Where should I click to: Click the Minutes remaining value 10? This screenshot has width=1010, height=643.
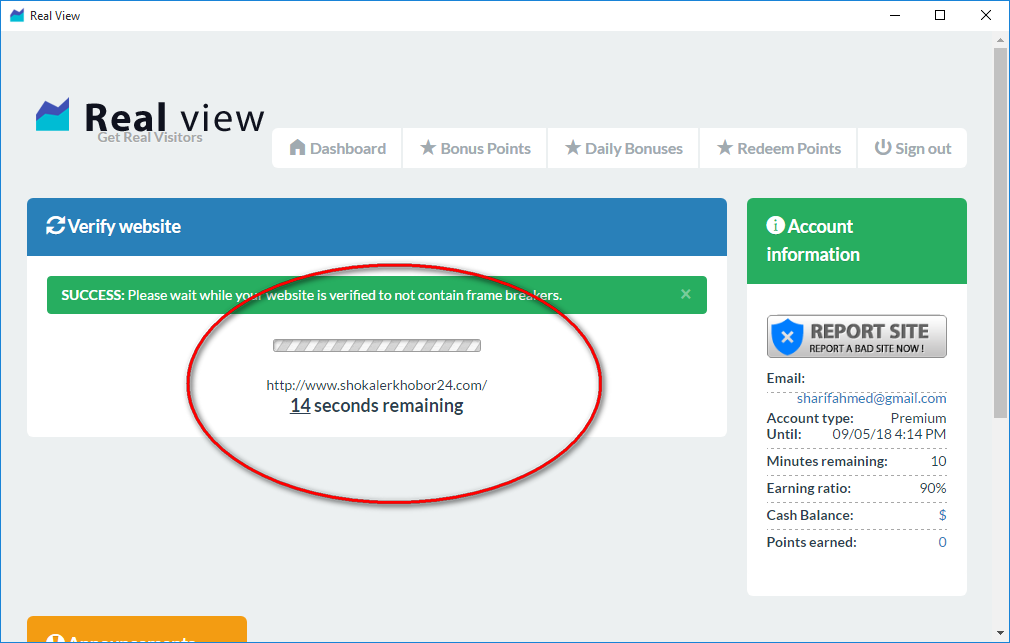click(x=939, y=461)
